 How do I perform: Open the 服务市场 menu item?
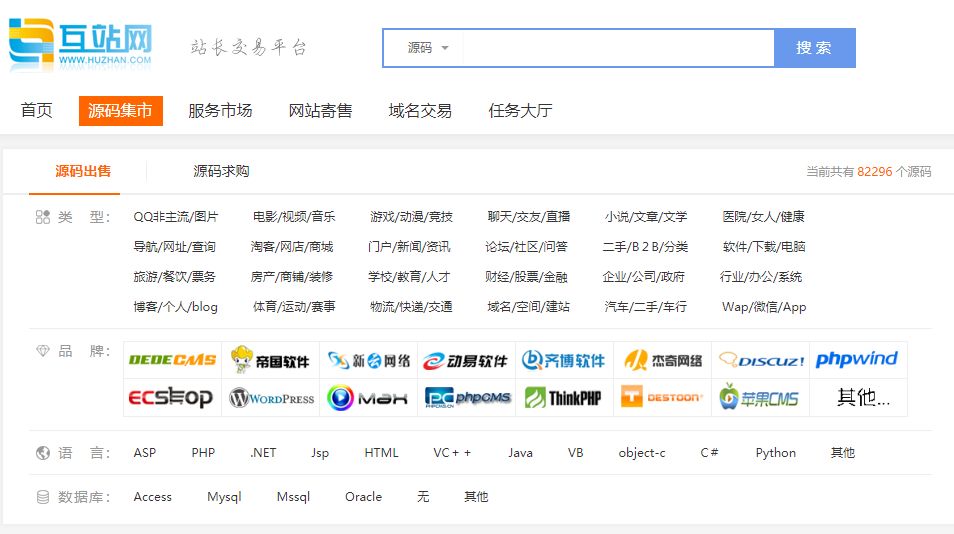pos(220,111)
